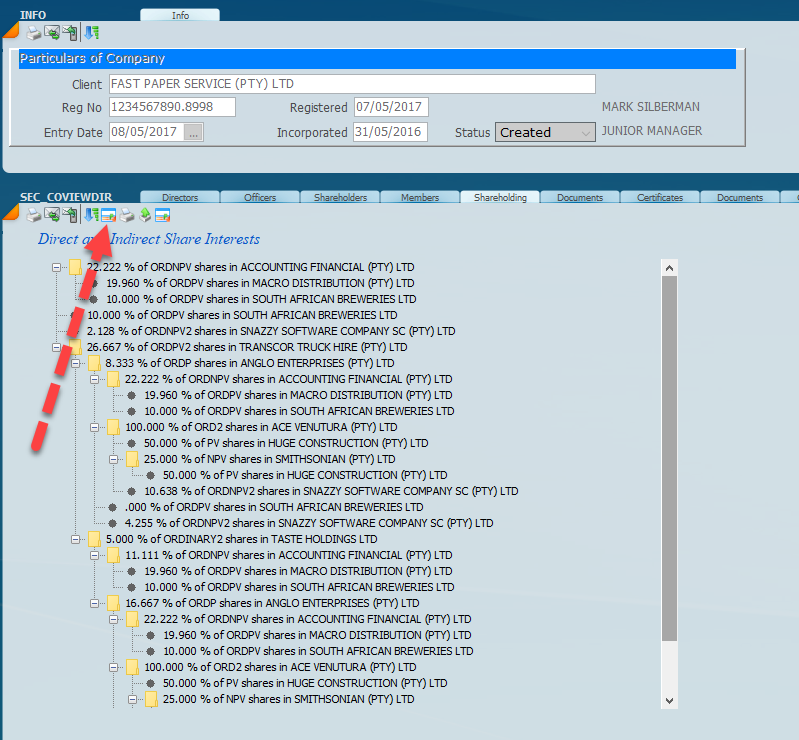Switch to the Directors tab
The width and height of the screenshot is (799, 740).
[x=180, y=198]
